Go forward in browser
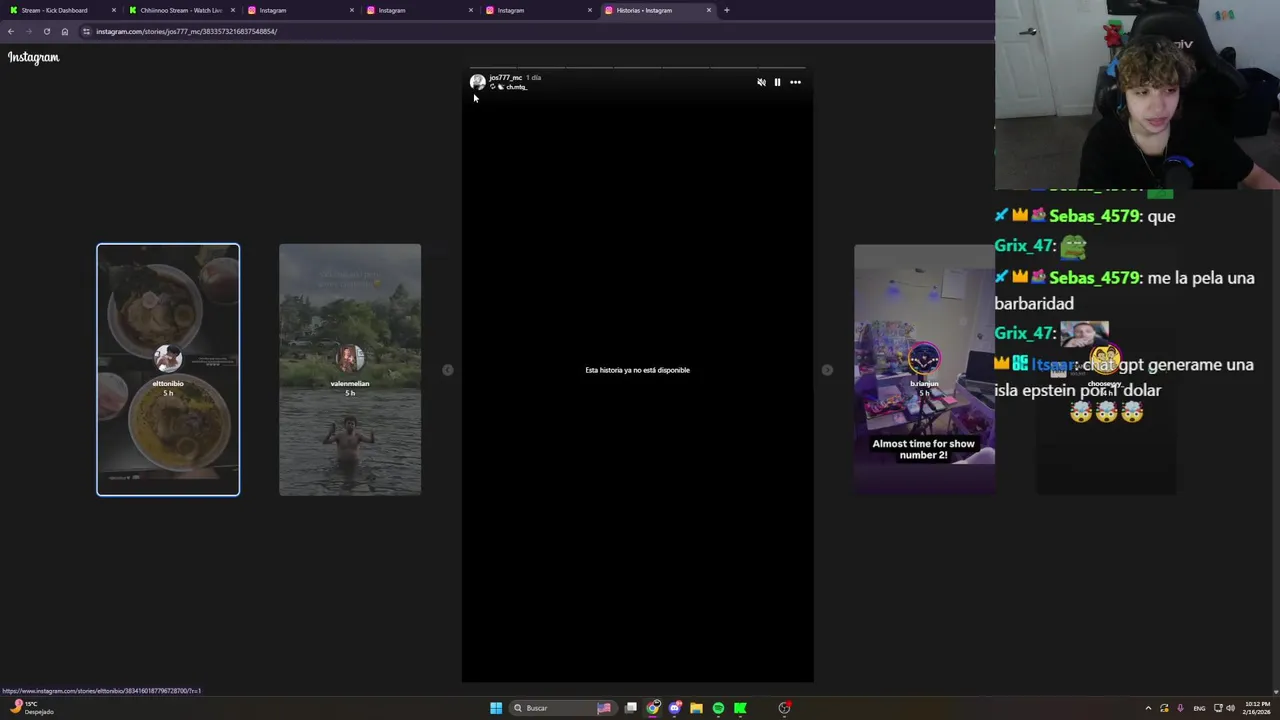1280x720 pixels. (28, 31)
